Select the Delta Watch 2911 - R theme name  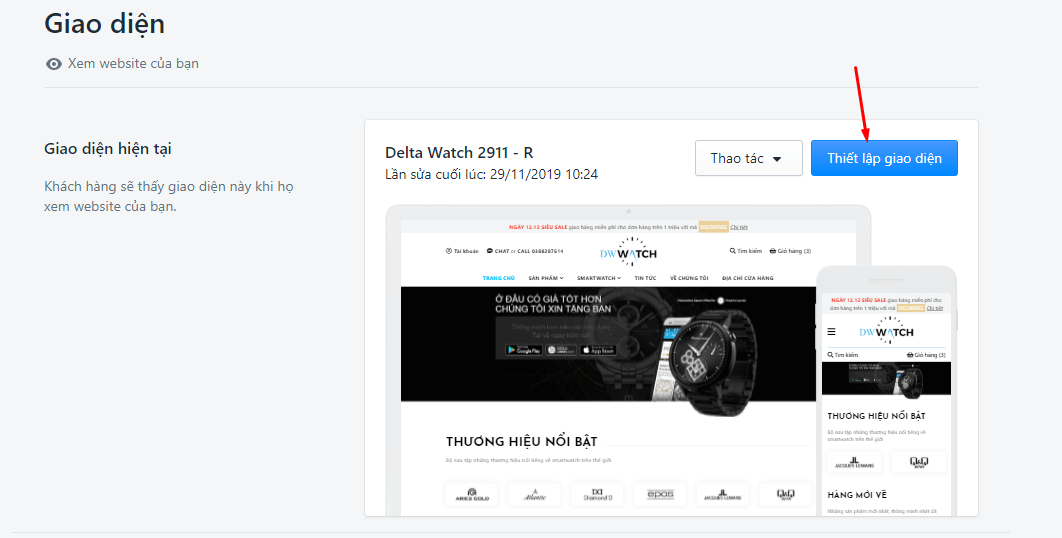click(x=459, y=152)
